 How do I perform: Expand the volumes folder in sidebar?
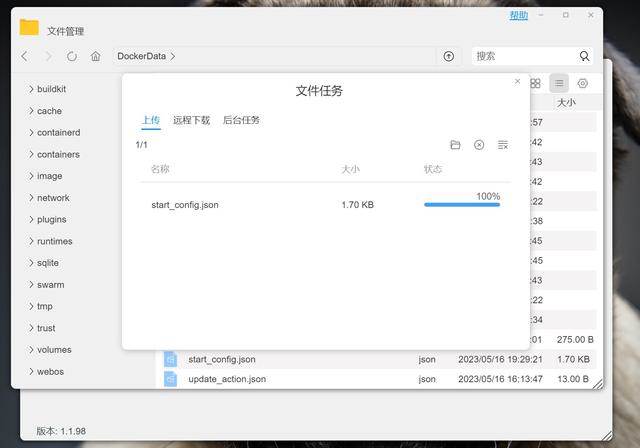click(x=31, y=350)
